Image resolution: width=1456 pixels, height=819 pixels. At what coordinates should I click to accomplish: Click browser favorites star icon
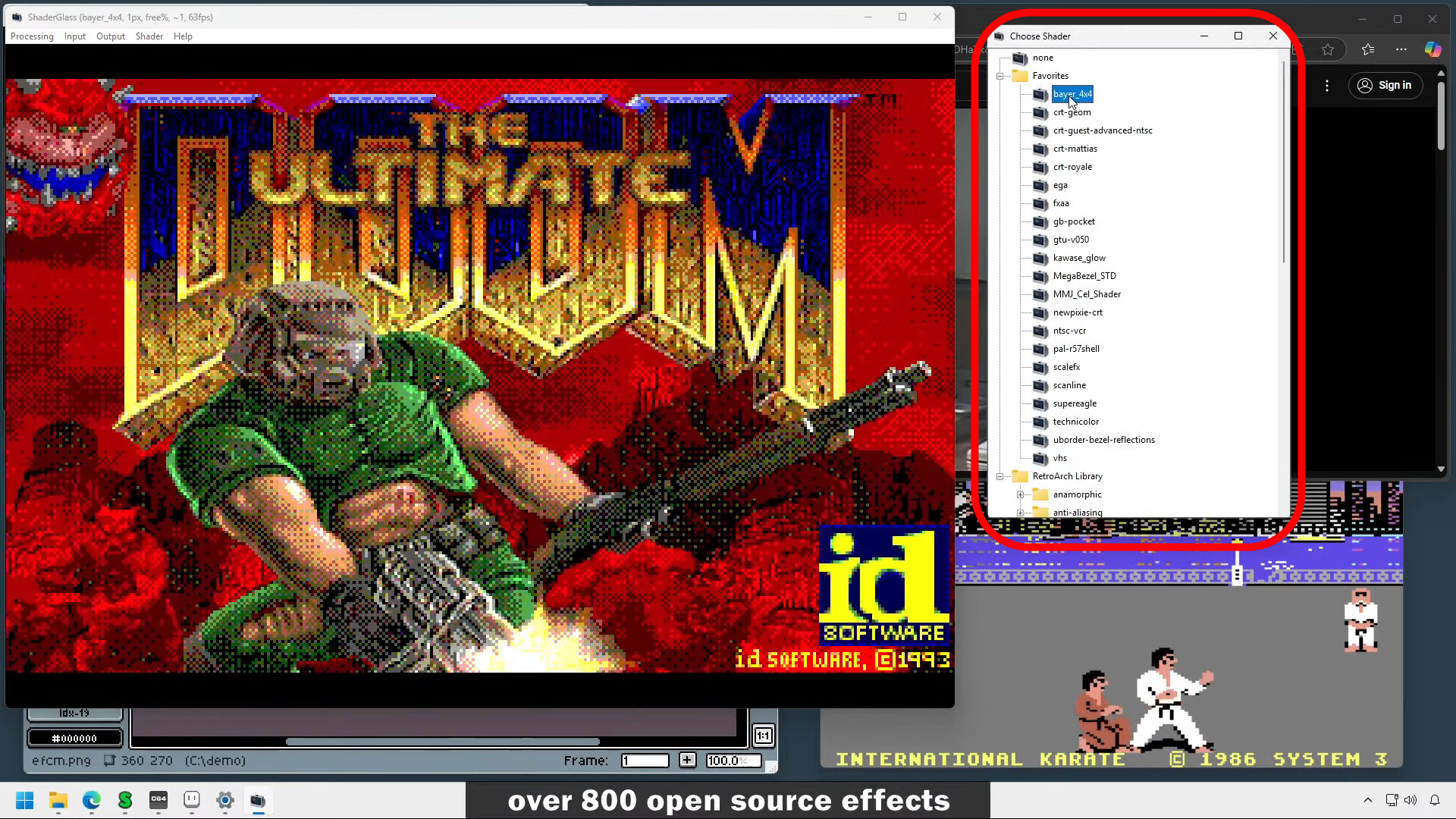(x=1327, y=49)
